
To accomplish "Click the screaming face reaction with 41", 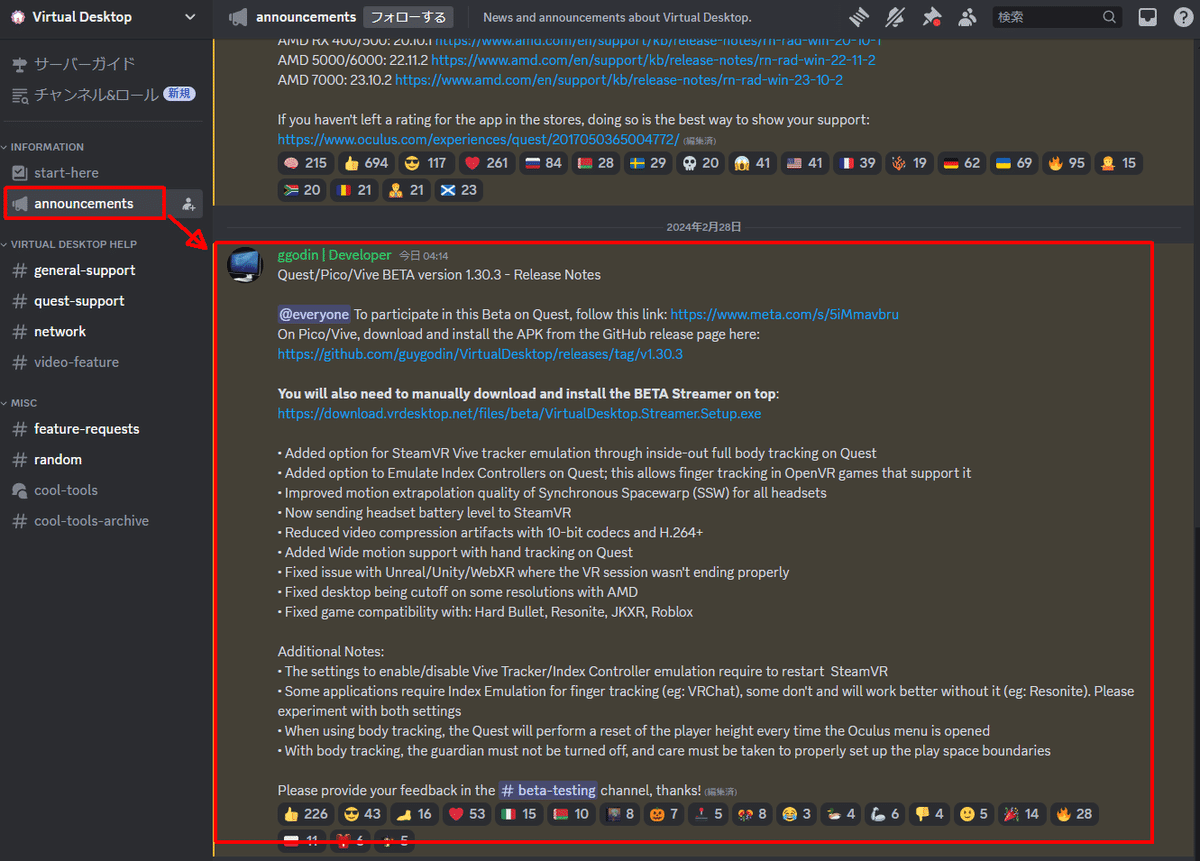I will 753,163.
